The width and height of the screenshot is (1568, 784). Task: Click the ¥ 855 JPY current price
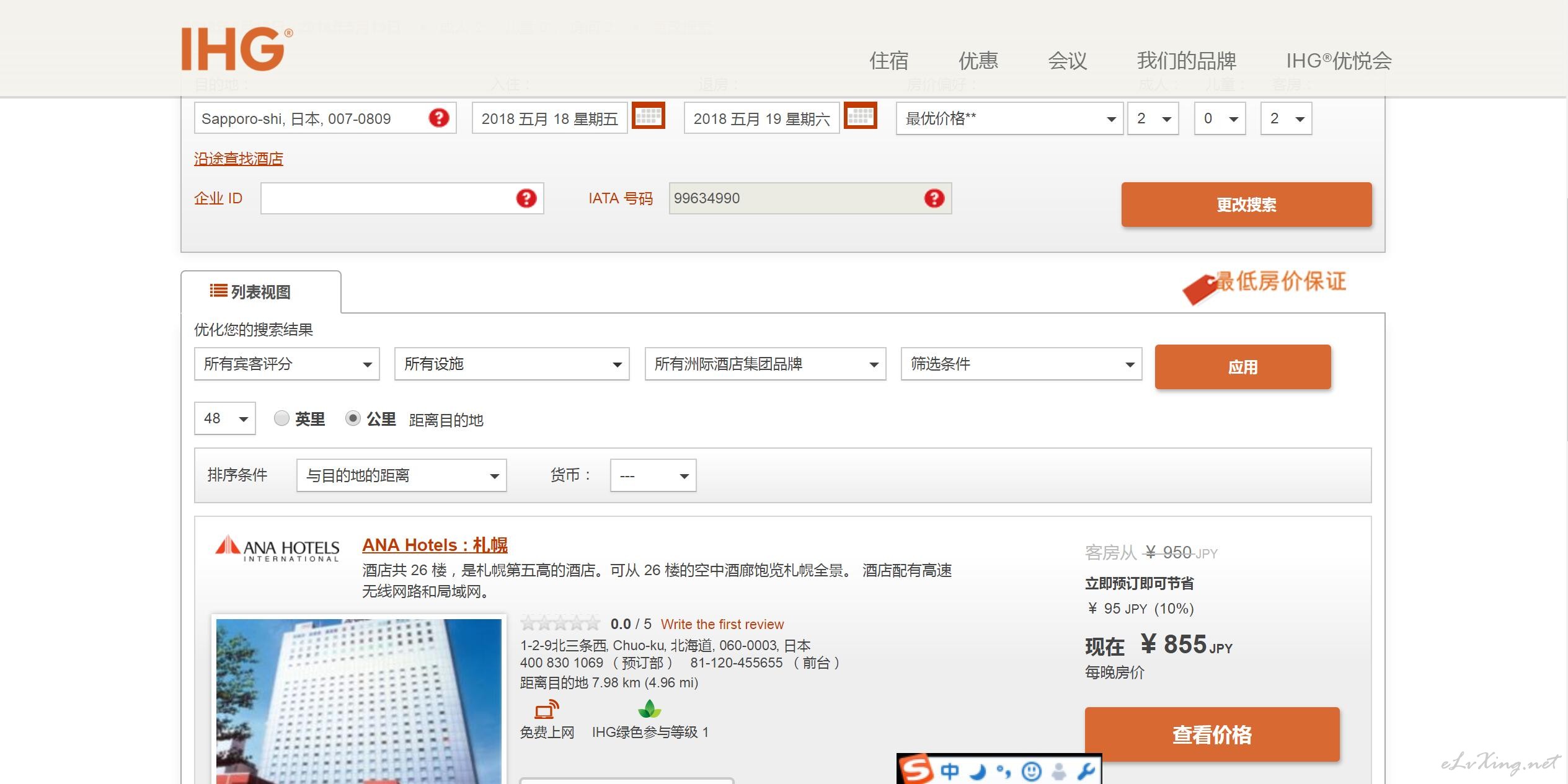pyautogui.click(x=1186, y=645)
